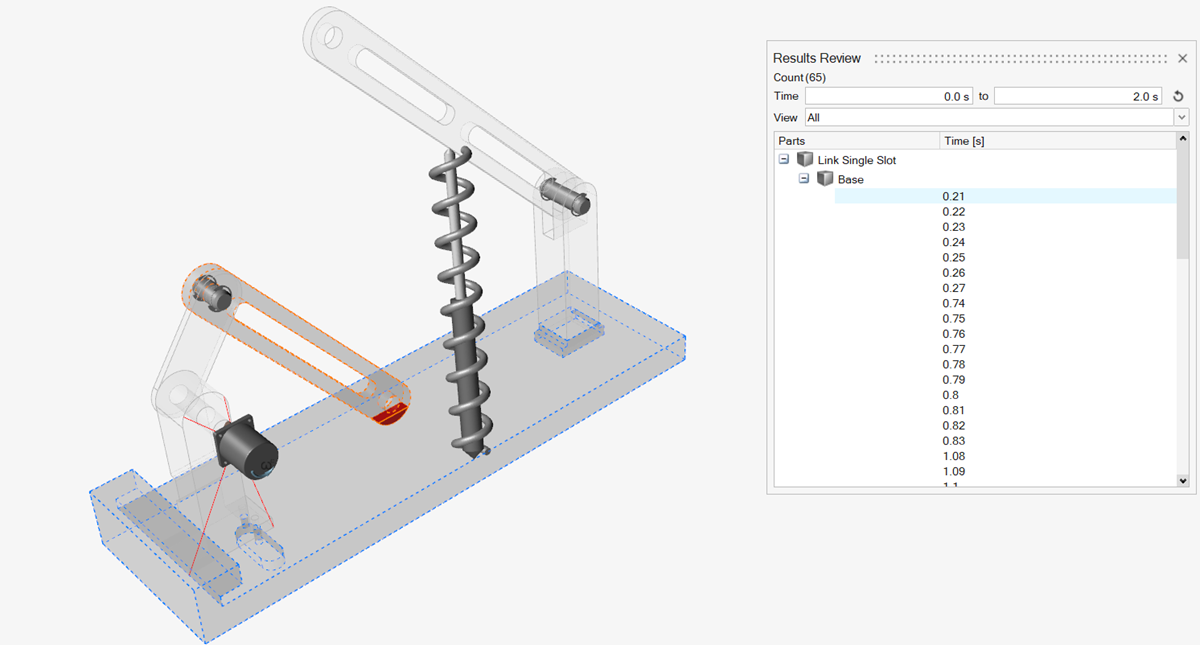Click the reset time range icon

pos(1178,97)
